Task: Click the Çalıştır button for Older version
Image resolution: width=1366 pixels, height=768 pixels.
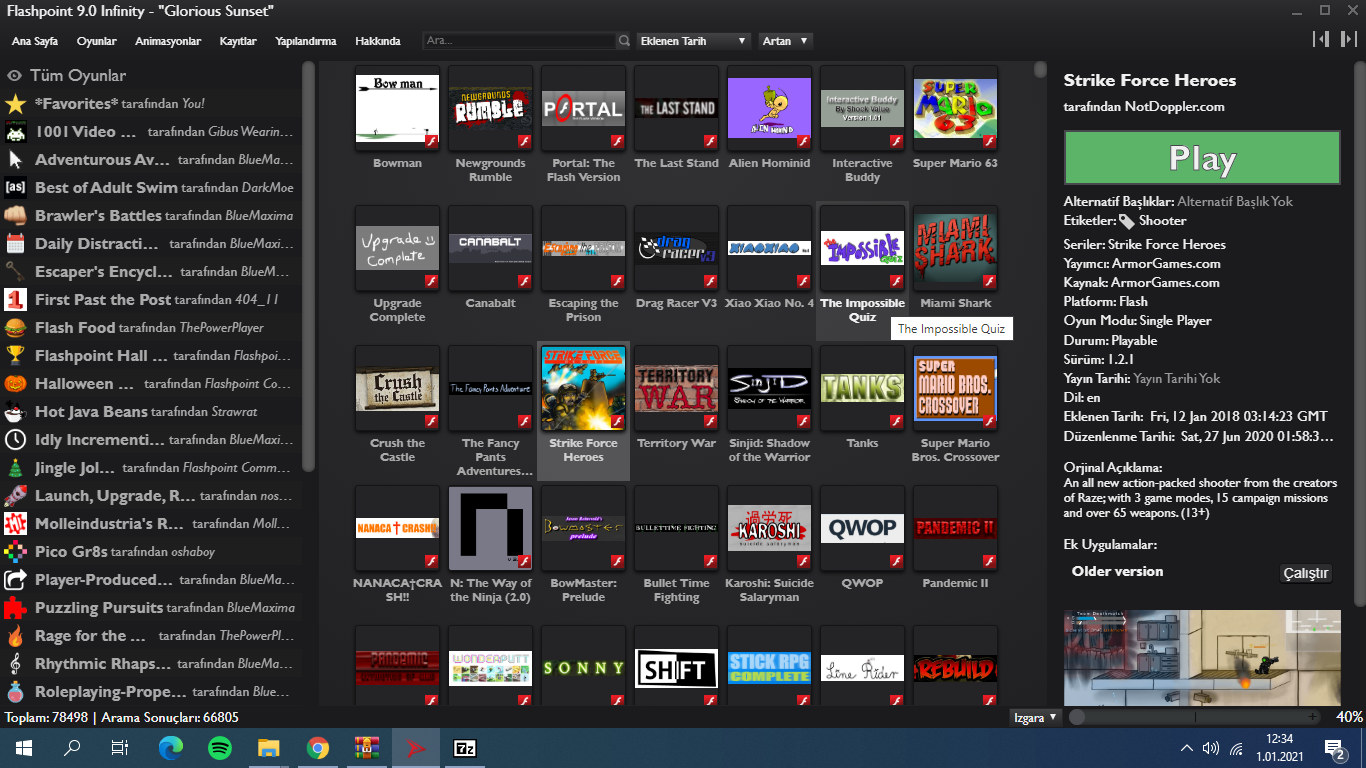Action: pyautogui.click(x=1306, y=573)
